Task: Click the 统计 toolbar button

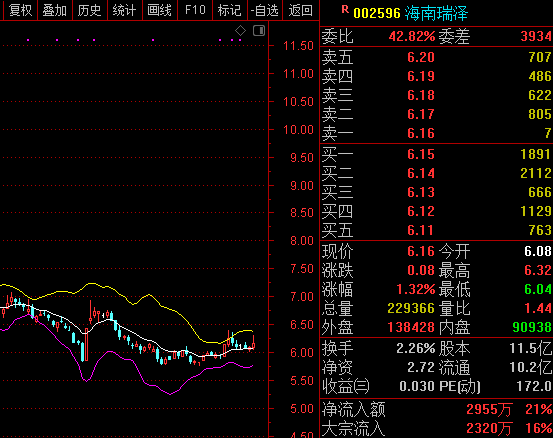Action: pos(124,10)
